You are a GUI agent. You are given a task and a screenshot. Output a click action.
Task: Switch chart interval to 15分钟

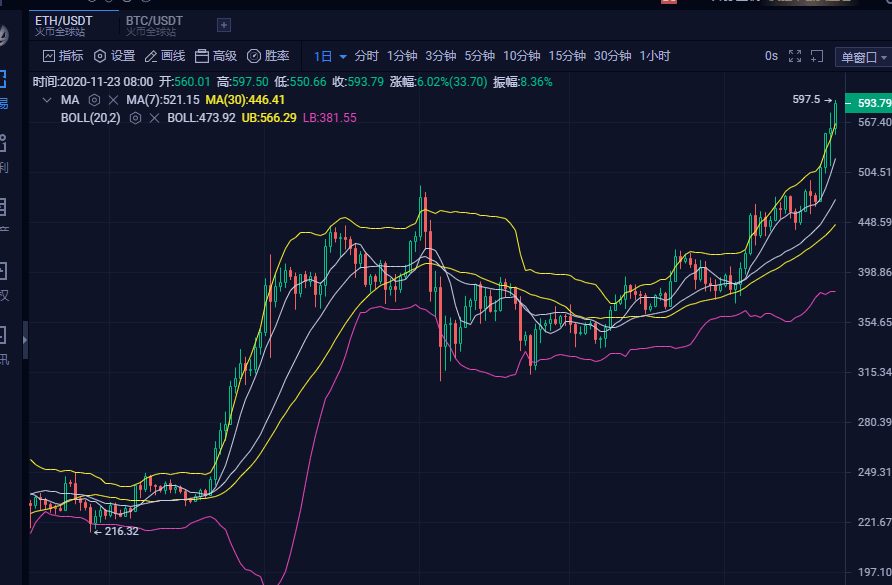pos(567,56)
